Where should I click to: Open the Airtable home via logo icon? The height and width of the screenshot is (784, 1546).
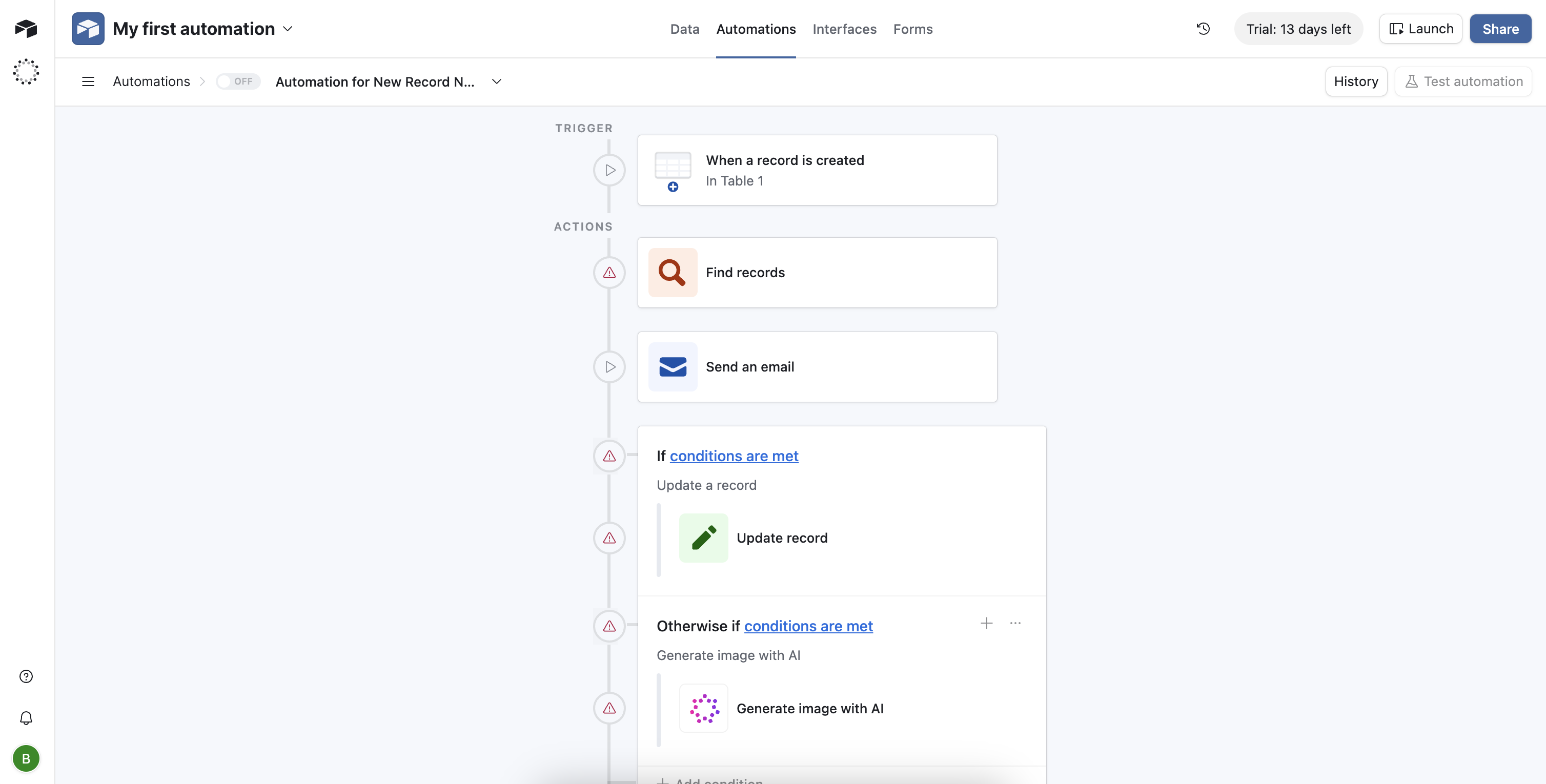(x=26, y=28)
